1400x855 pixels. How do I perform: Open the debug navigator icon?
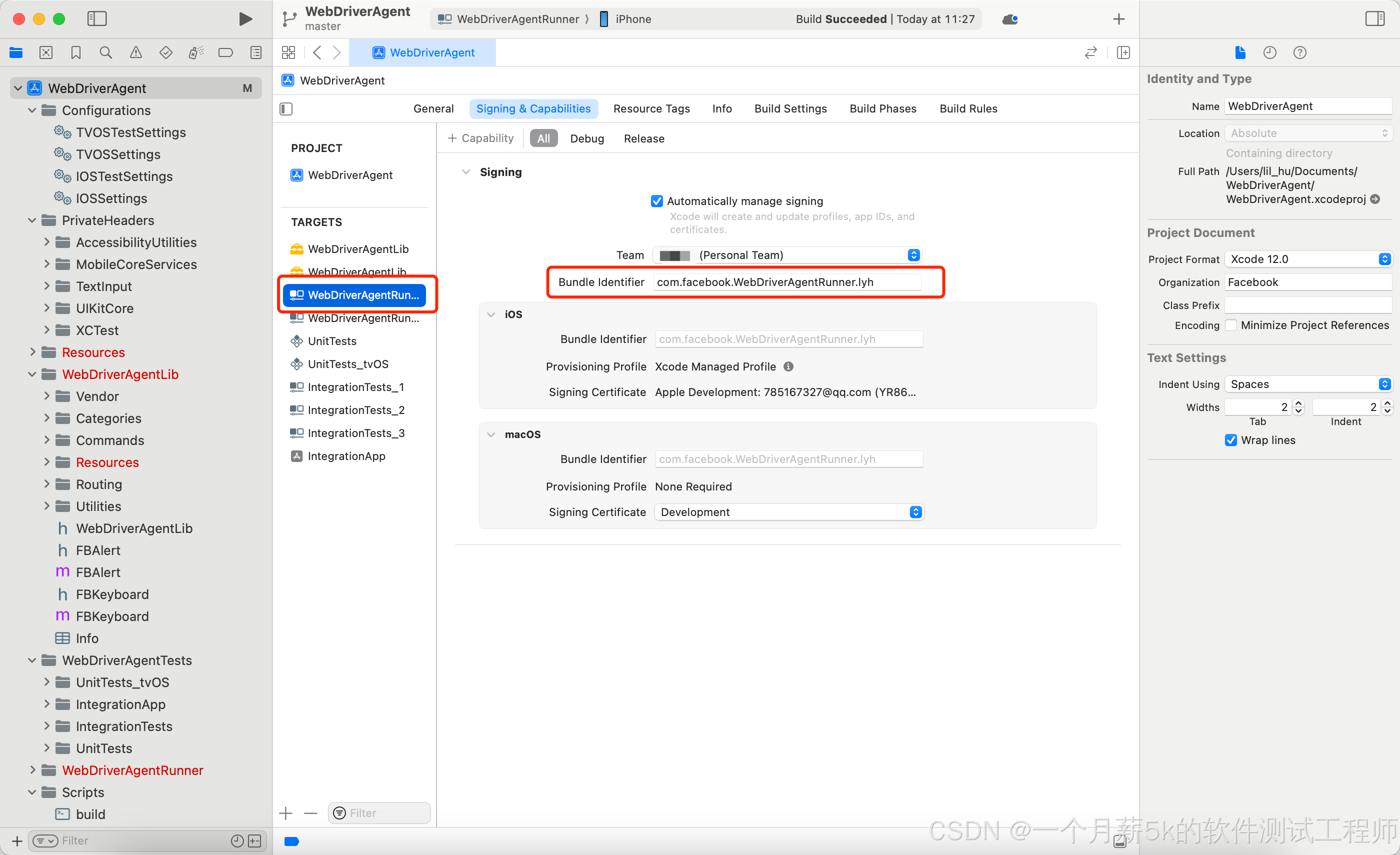click(195, 53)
